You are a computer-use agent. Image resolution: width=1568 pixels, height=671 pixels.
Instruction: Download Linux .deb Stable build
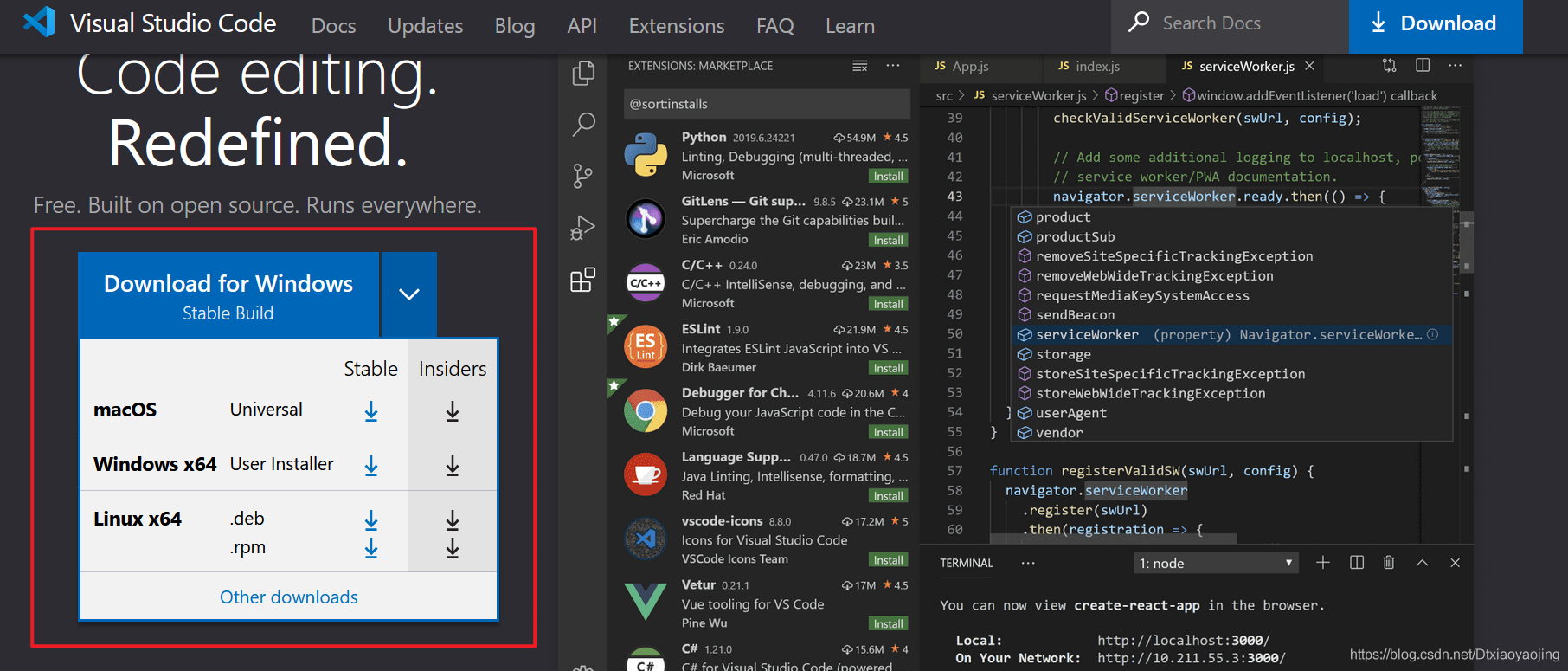[x=371, y=519]
